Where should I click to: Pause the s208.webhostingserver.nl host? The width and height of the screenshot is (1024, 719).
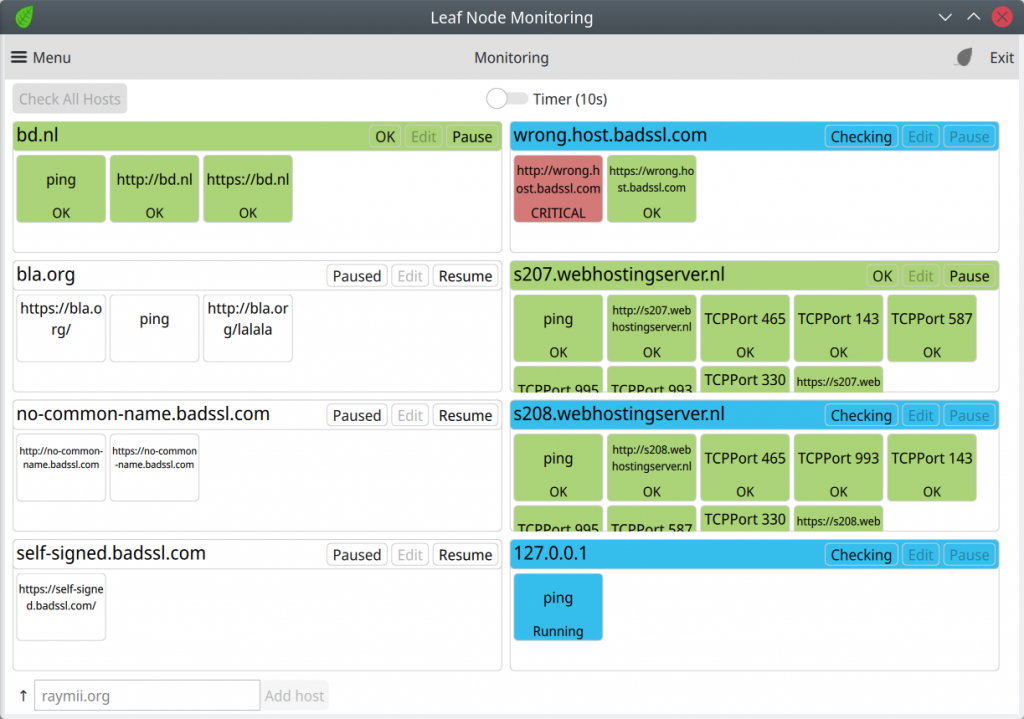pos(969,415)
